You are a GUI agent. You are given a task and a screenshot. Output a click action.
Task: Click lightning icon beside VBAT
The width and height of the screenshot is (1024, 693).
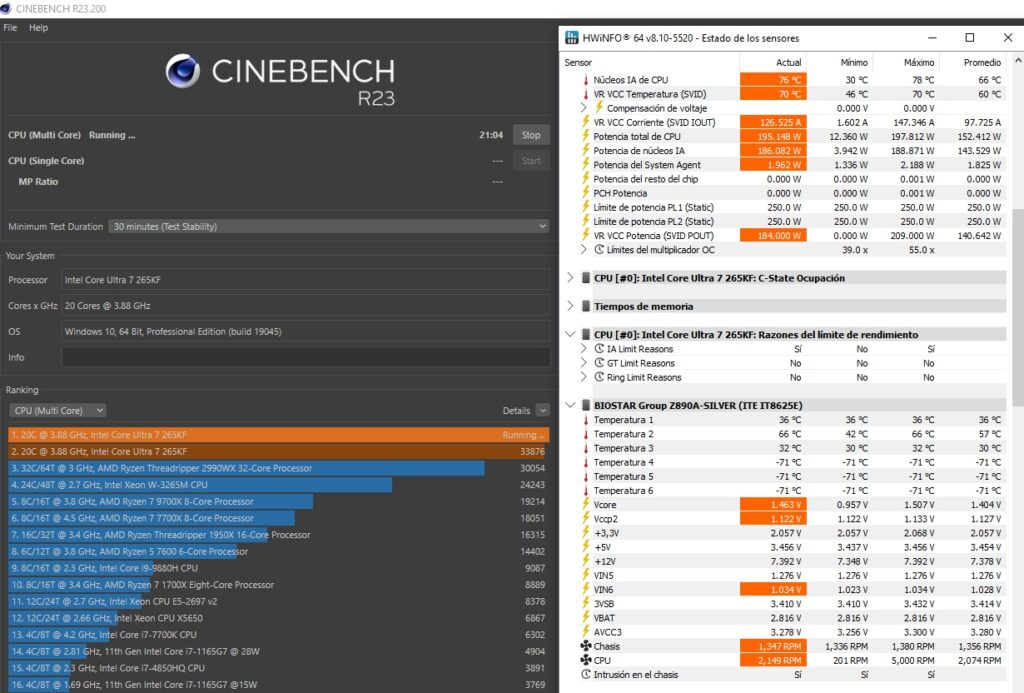tap(586, 618)
